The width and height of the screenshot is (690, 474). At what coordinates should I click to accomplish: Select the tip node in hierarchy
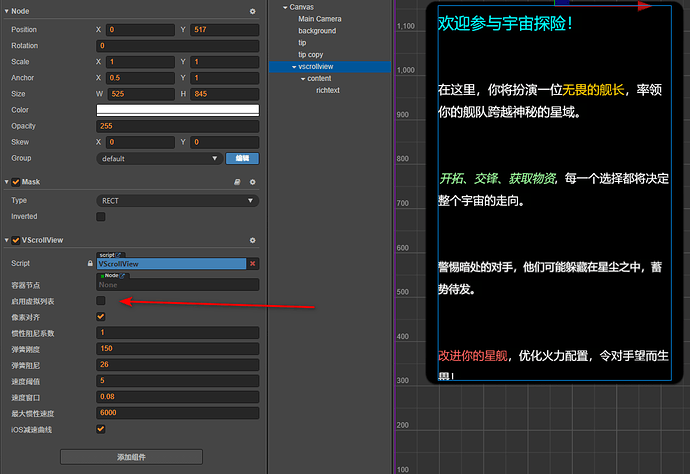tap(302, 43)
